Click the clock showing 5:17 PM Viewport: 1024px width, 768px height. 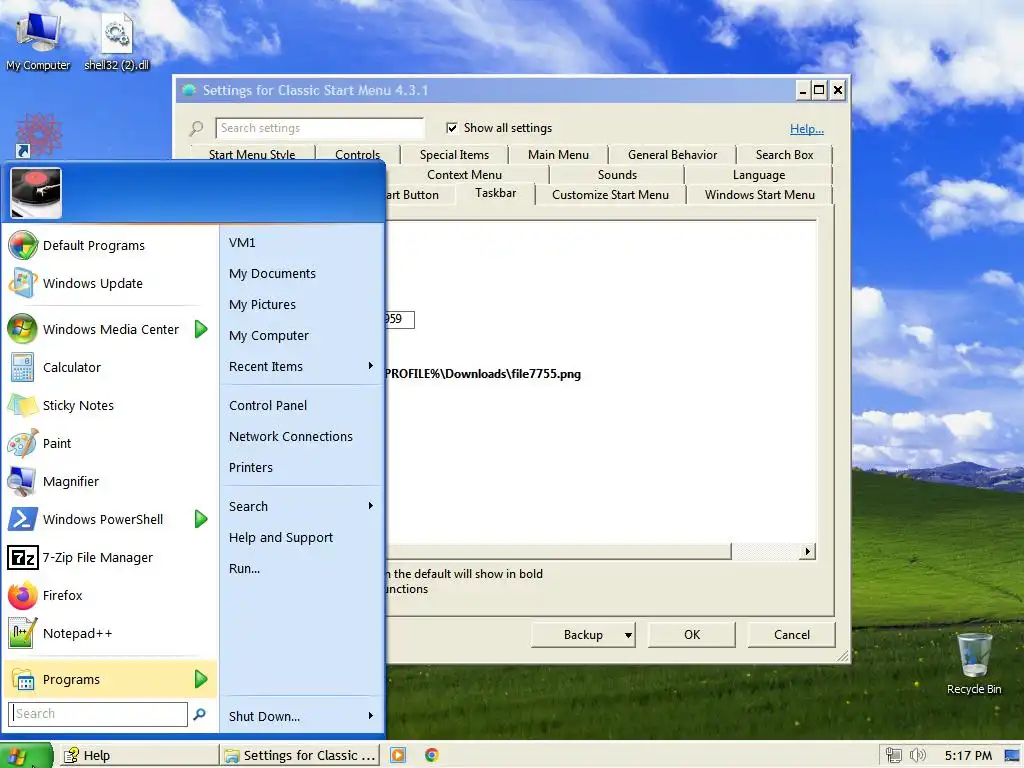pyautogui.click(x=968, y=756)
